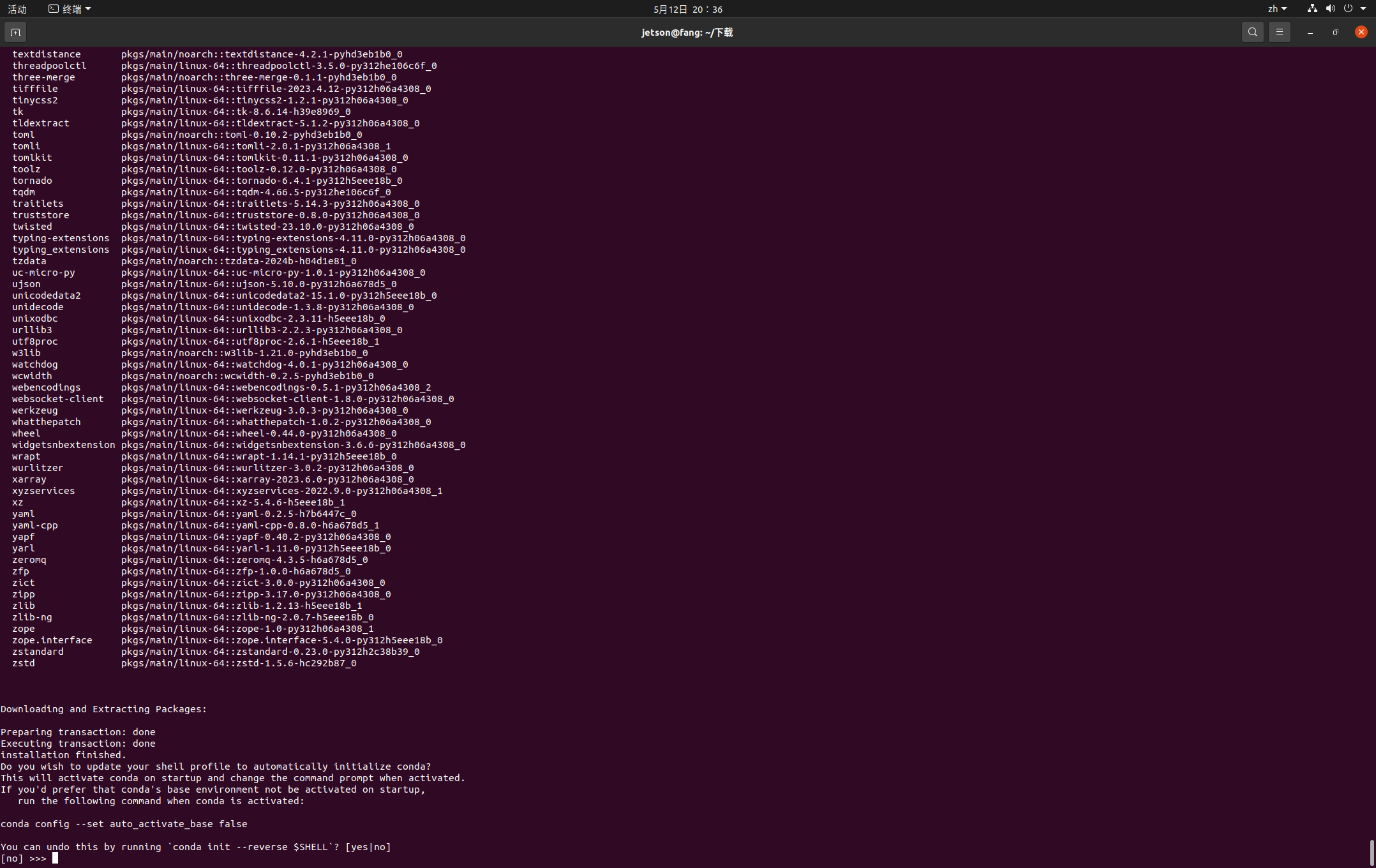The height and width of the screenshot is (868, 1376).
Task: Open the clock showing 5月12日 20:36
Action: click(687, 9)
